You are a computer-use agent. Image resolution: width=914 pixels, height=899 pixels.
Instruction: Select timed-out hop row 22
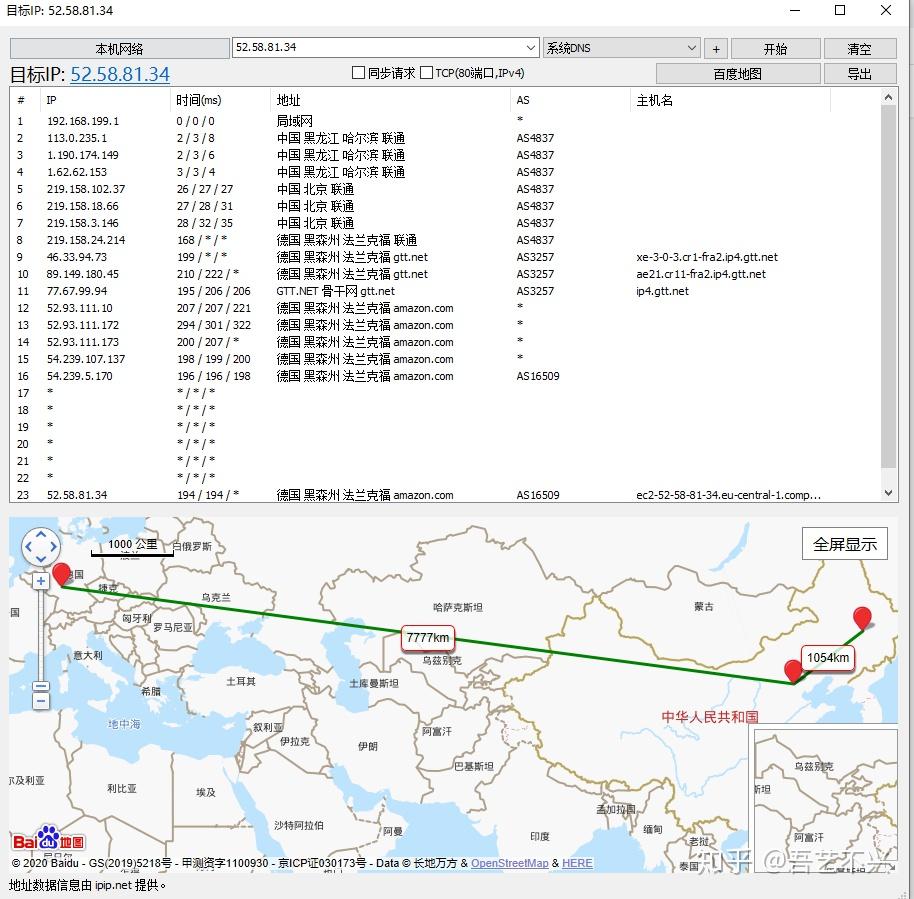tap(445, 478)
